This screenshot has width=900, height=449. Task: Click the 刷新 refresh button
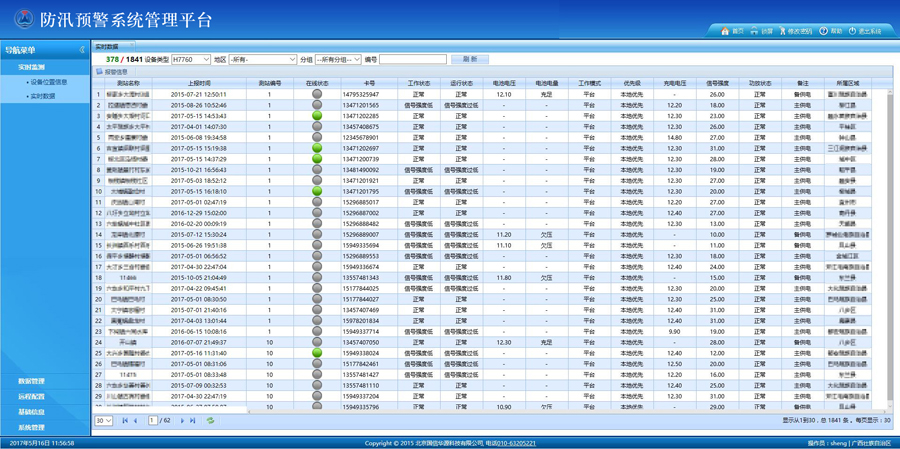pyautogui.click(x=470, y=59)
